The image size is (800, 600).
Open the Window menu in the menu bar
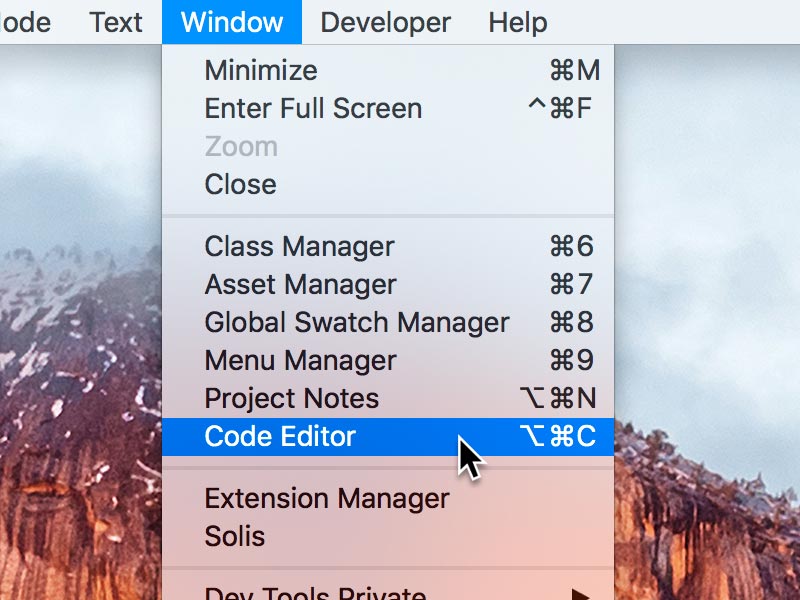click(231, 22)
